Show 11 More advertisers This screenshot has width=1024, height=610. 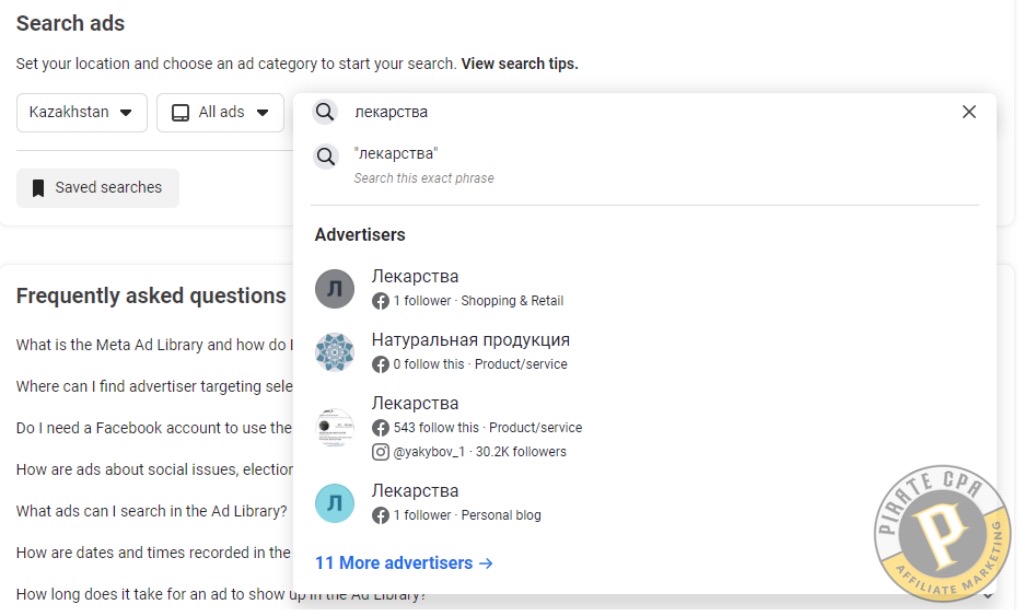(404, 563)
